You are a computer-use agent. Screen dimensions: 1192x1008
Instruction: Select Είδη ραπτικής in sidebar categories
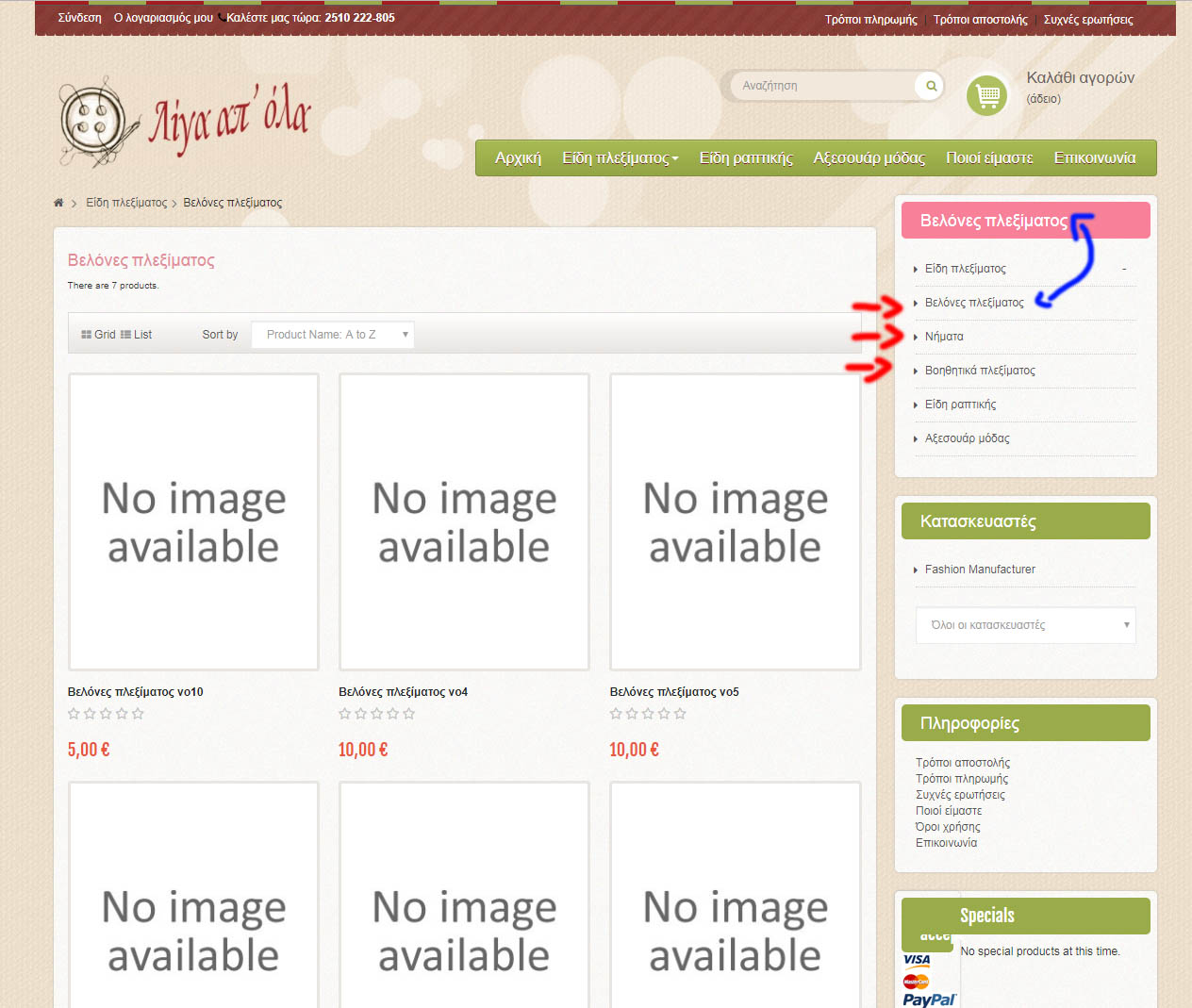click(x=960, y=405)
